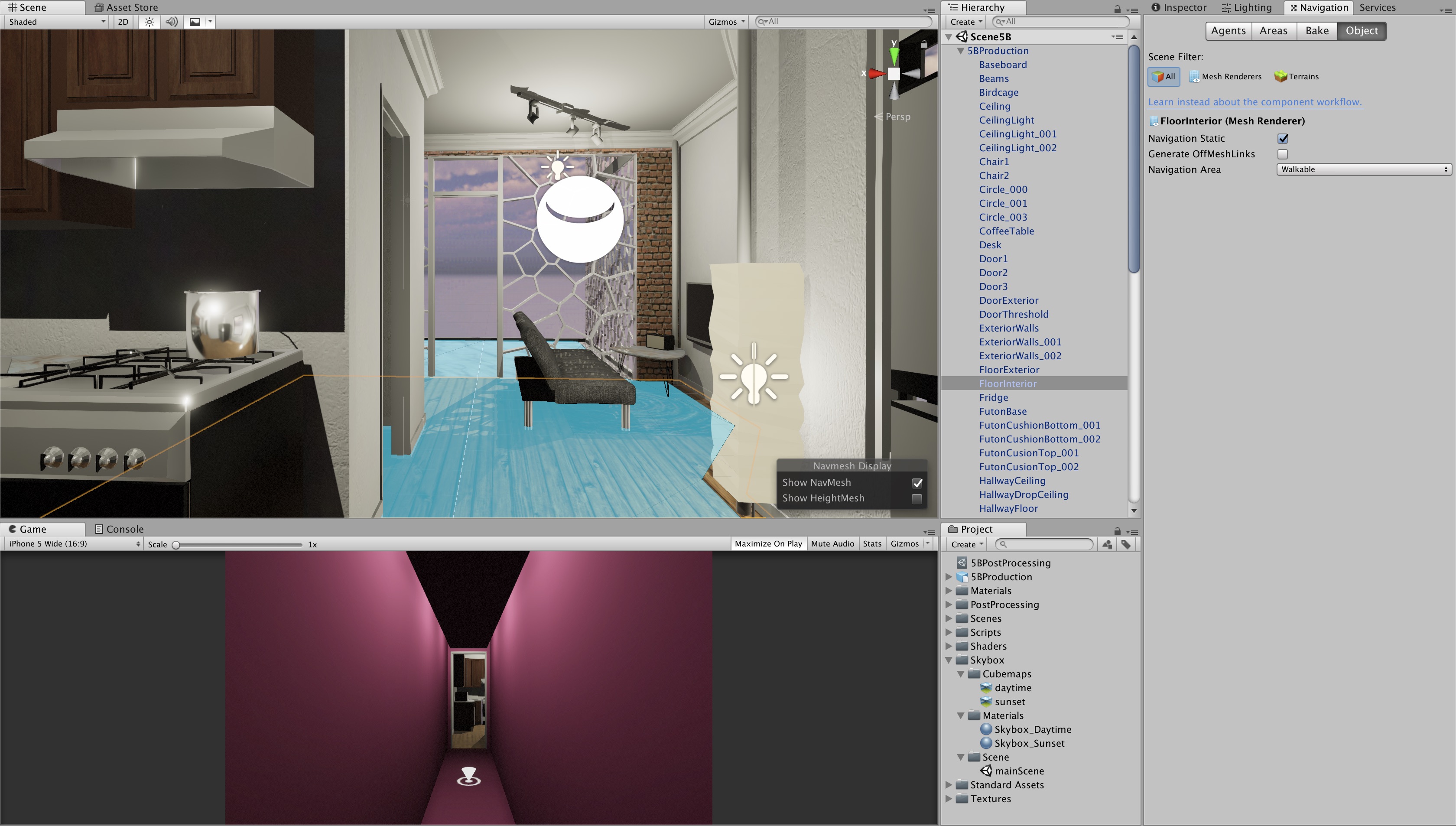Switch to the Bake tab
The image size is (1456, 826).
click(1316, 31)
